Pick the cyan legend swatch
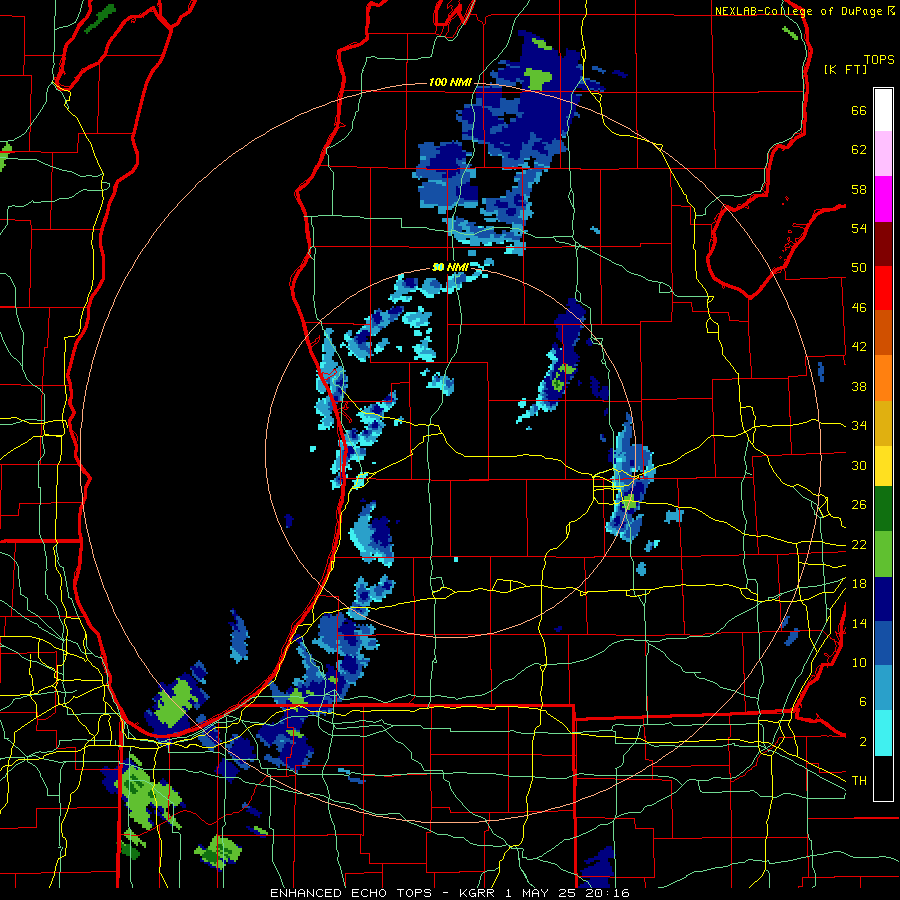This screenshot has width=900, height=900. [x=883, y=733]
